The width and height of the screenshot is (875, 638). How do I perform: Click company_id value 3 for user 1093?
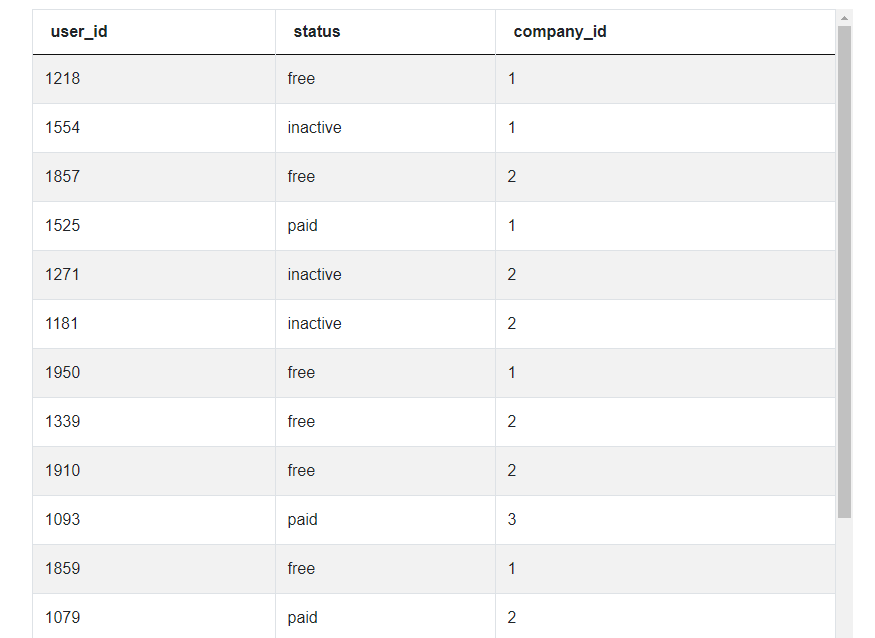pos(512,520)
